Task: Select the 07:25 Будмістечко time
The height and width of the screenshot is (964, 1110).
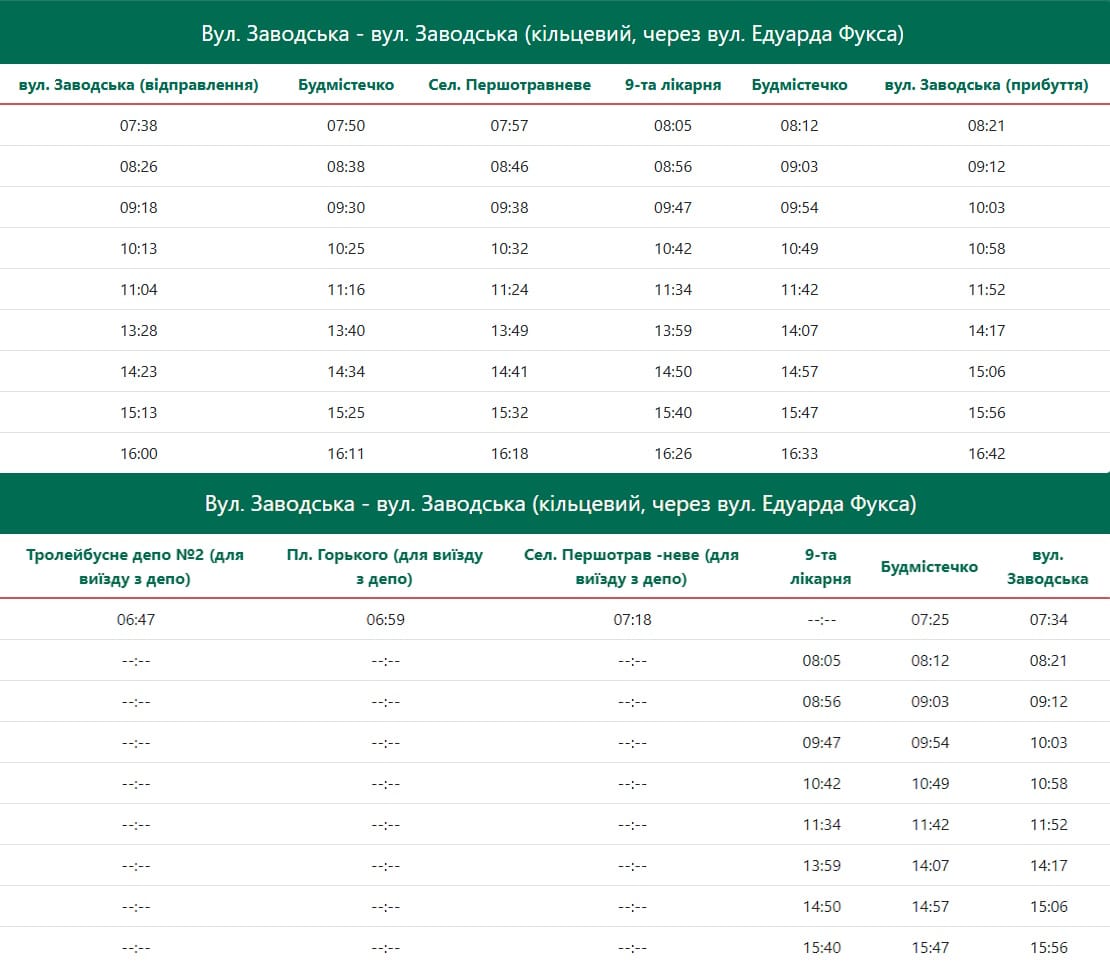Action: 929,620
